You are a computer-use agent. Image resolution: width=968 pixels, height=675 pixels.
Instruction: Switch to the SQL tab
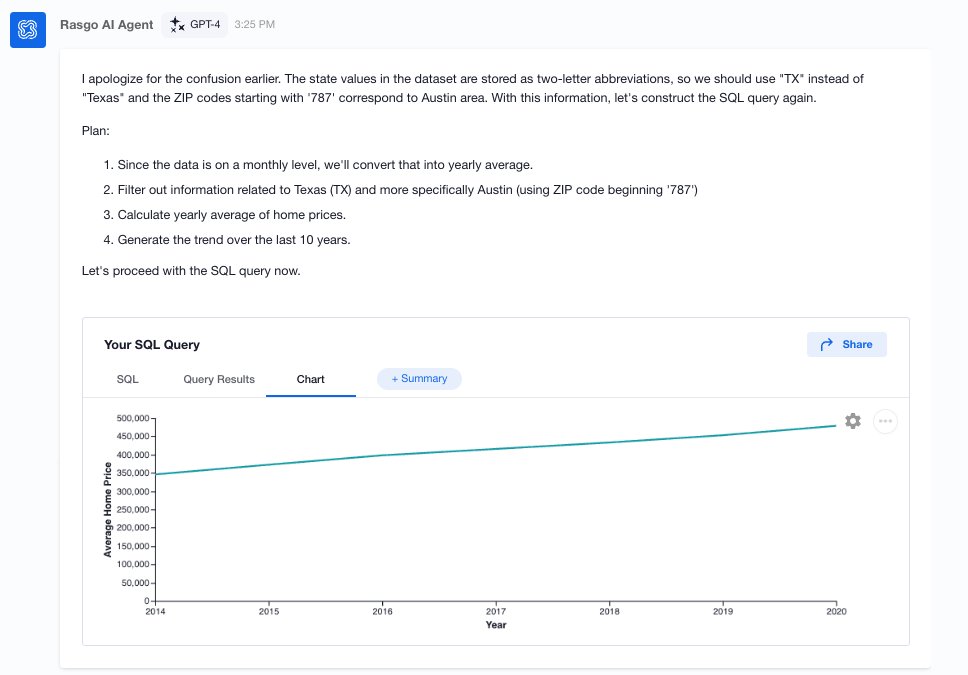(128, 379)
